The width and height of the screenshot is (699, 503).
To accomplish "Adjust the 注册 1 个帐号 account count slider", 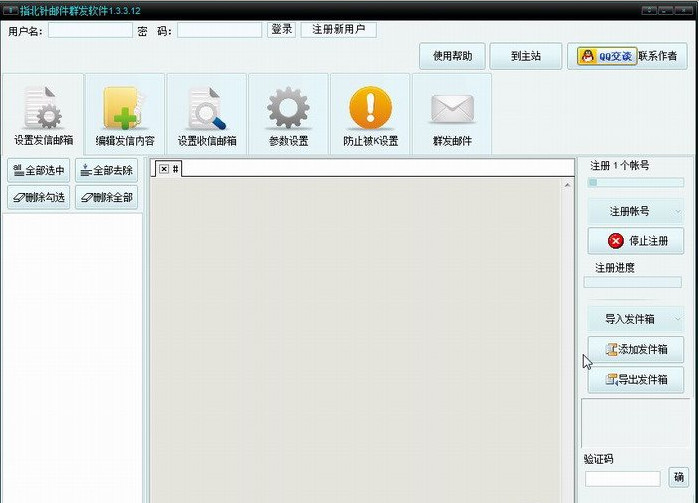I will (636, 182).
